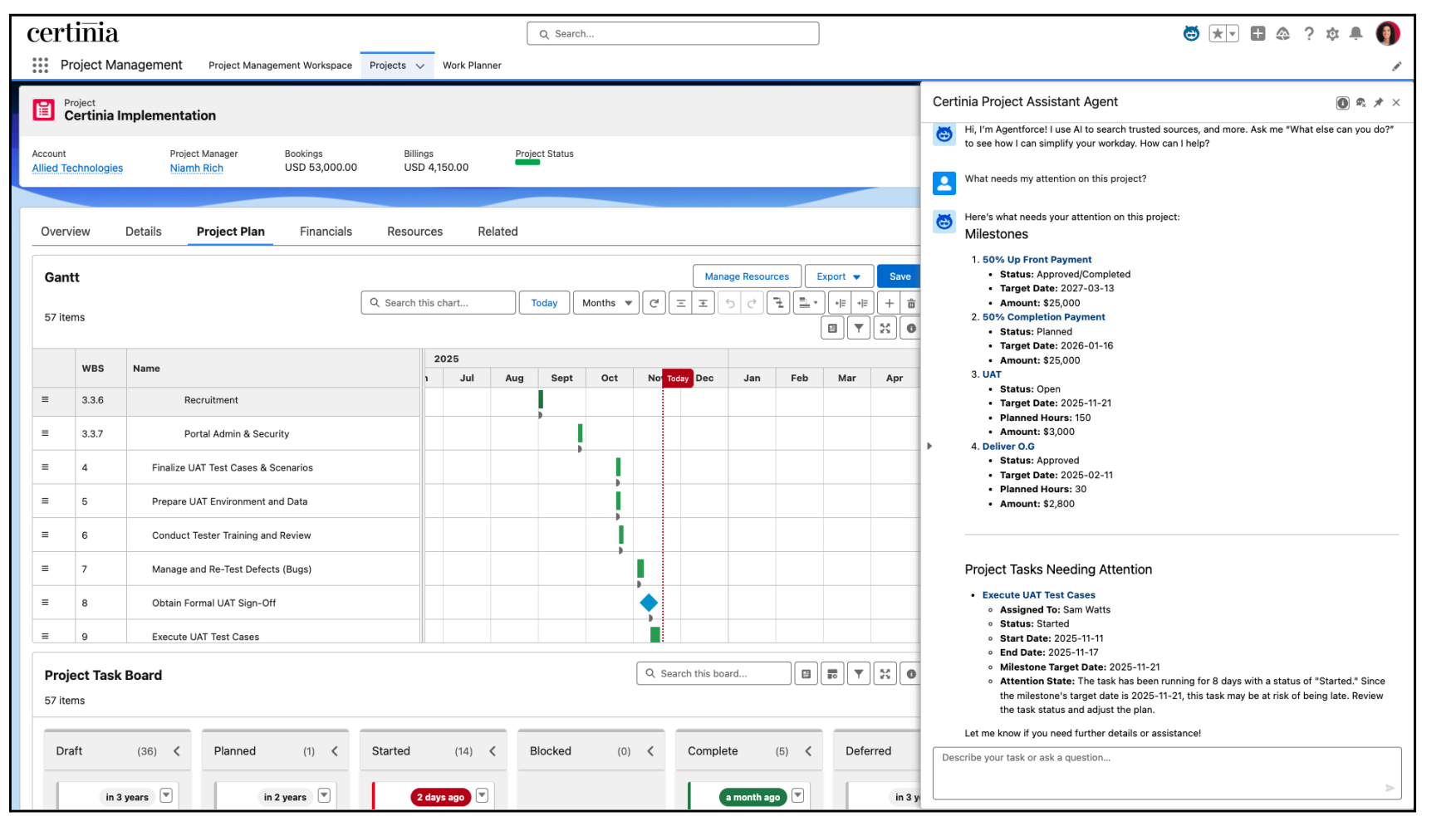Open the Months timescale dropdown

pyautogui.click(x=606, y=304)
